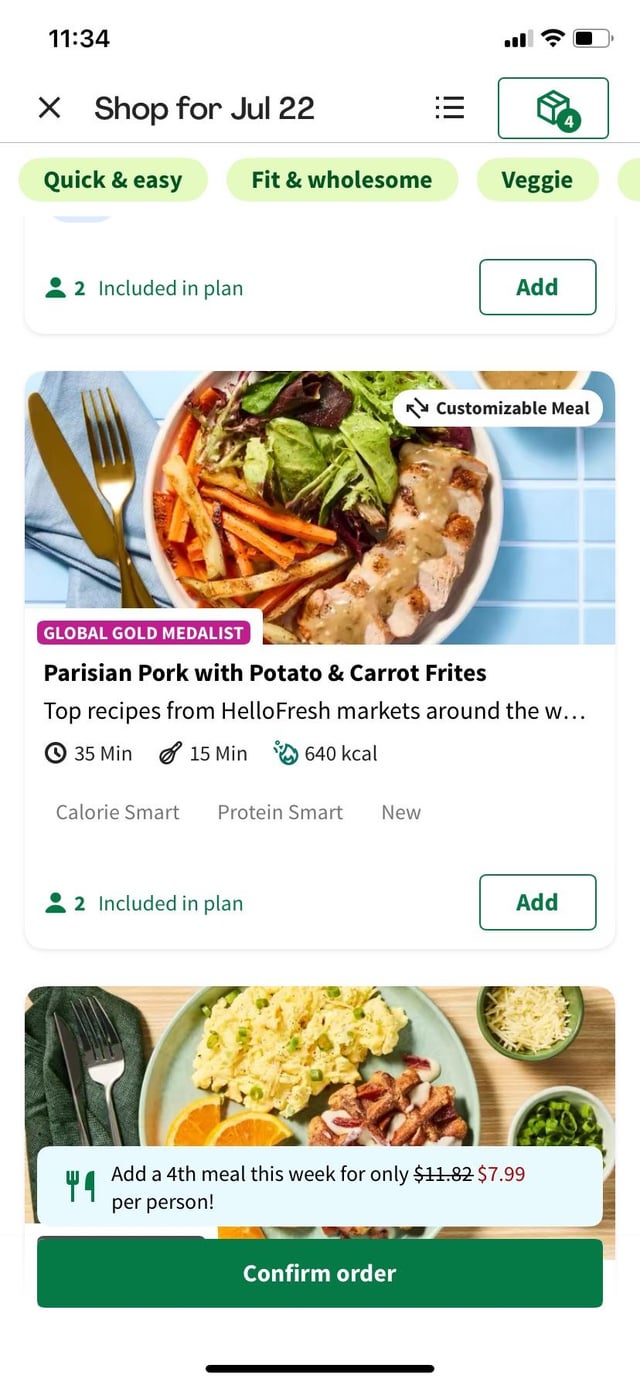Tap the 35 Min clock icon

pos(56,754)
